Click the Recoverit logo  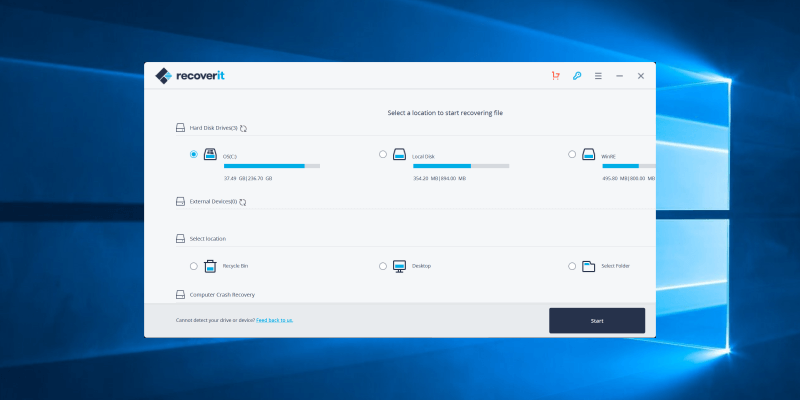[x=190, y=76]
